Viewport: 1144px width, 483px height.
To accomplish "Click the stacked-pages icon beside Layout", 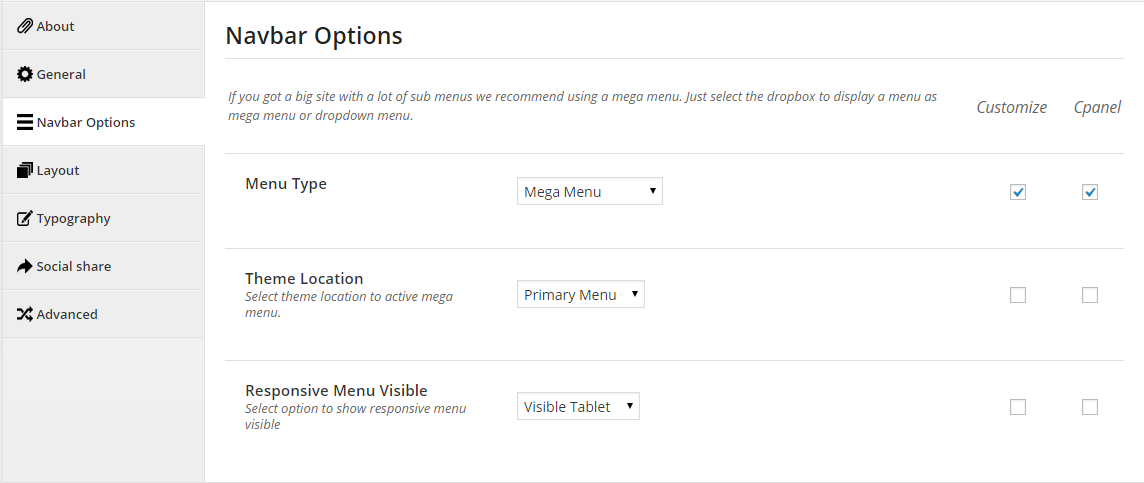I will 25,170.
